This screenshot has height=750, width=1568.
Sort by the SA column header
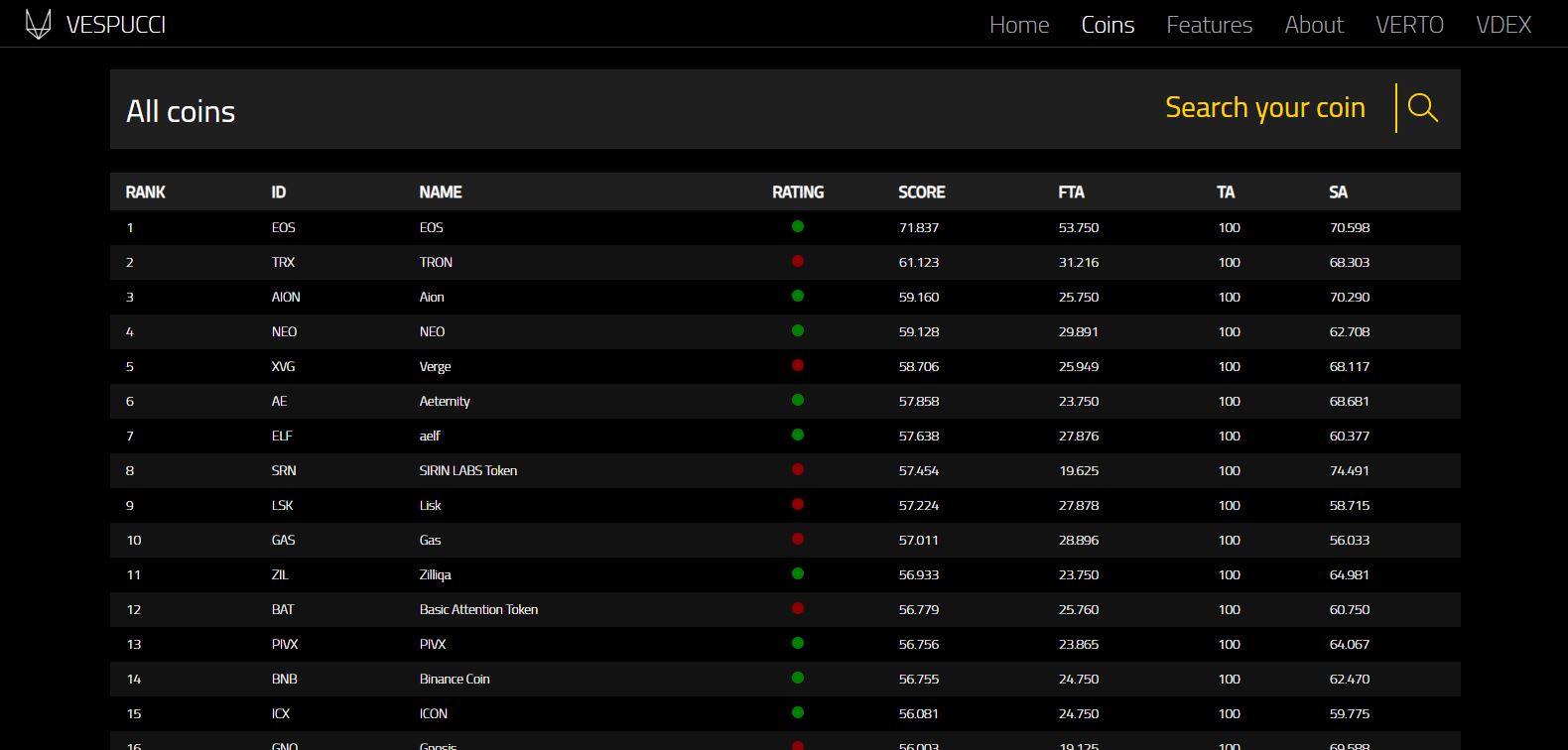pos(1339,192)
